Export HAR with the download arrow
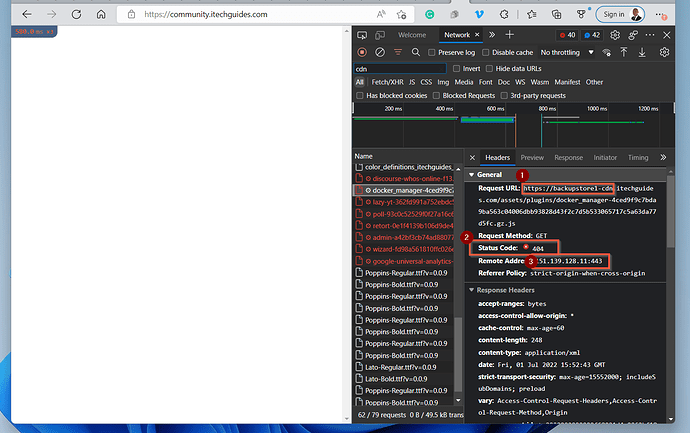The height and width of the screenshot is (433, 690). tap(642, 52)
